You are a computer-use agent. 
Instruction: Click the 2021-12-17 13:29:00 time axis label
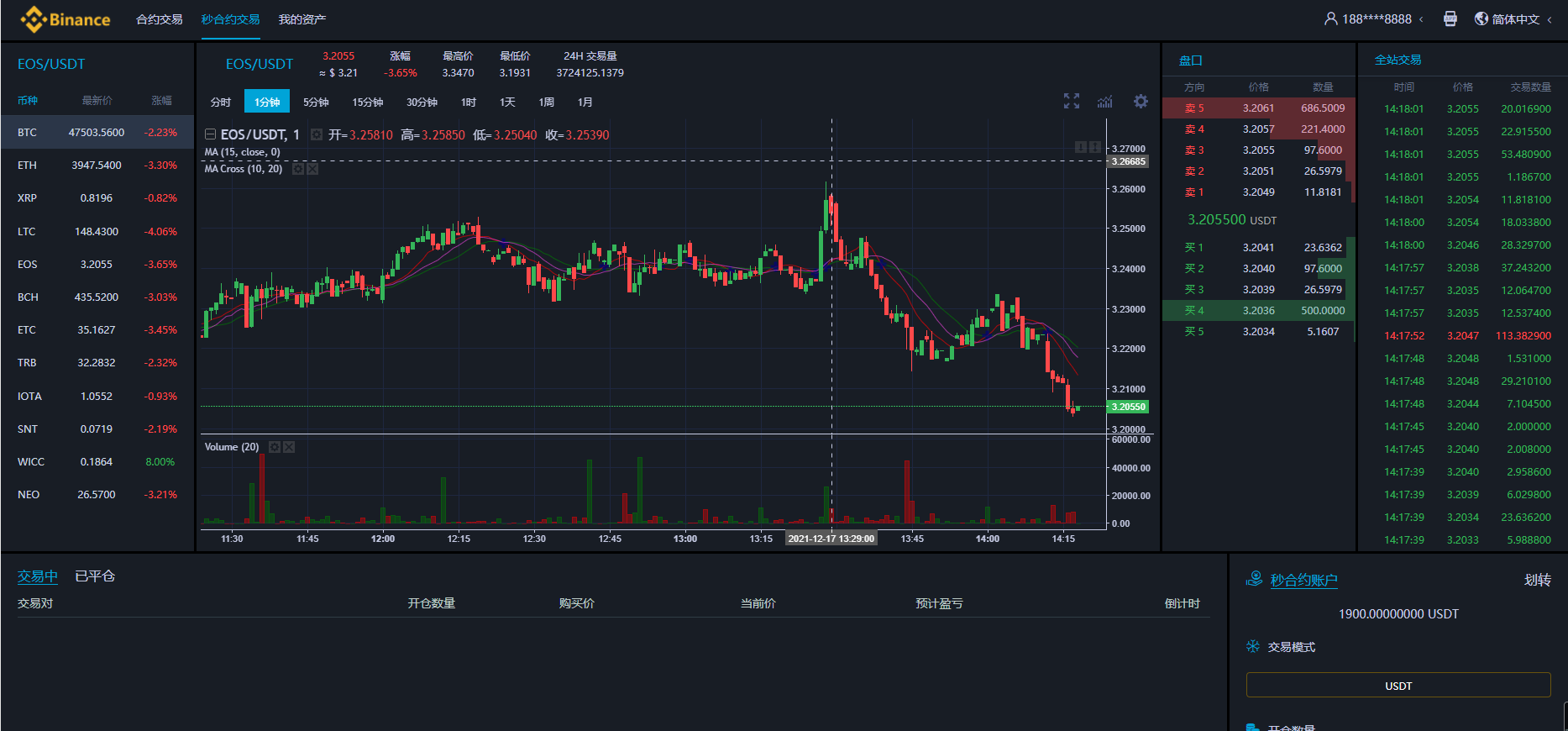831,539
